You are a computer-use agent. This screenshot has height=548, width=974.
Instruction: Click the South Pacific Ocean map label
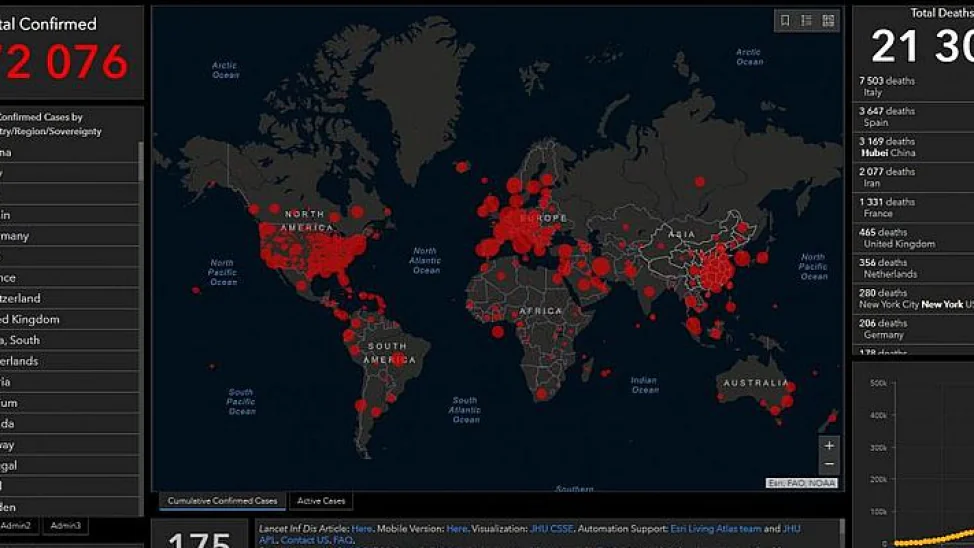241,401
